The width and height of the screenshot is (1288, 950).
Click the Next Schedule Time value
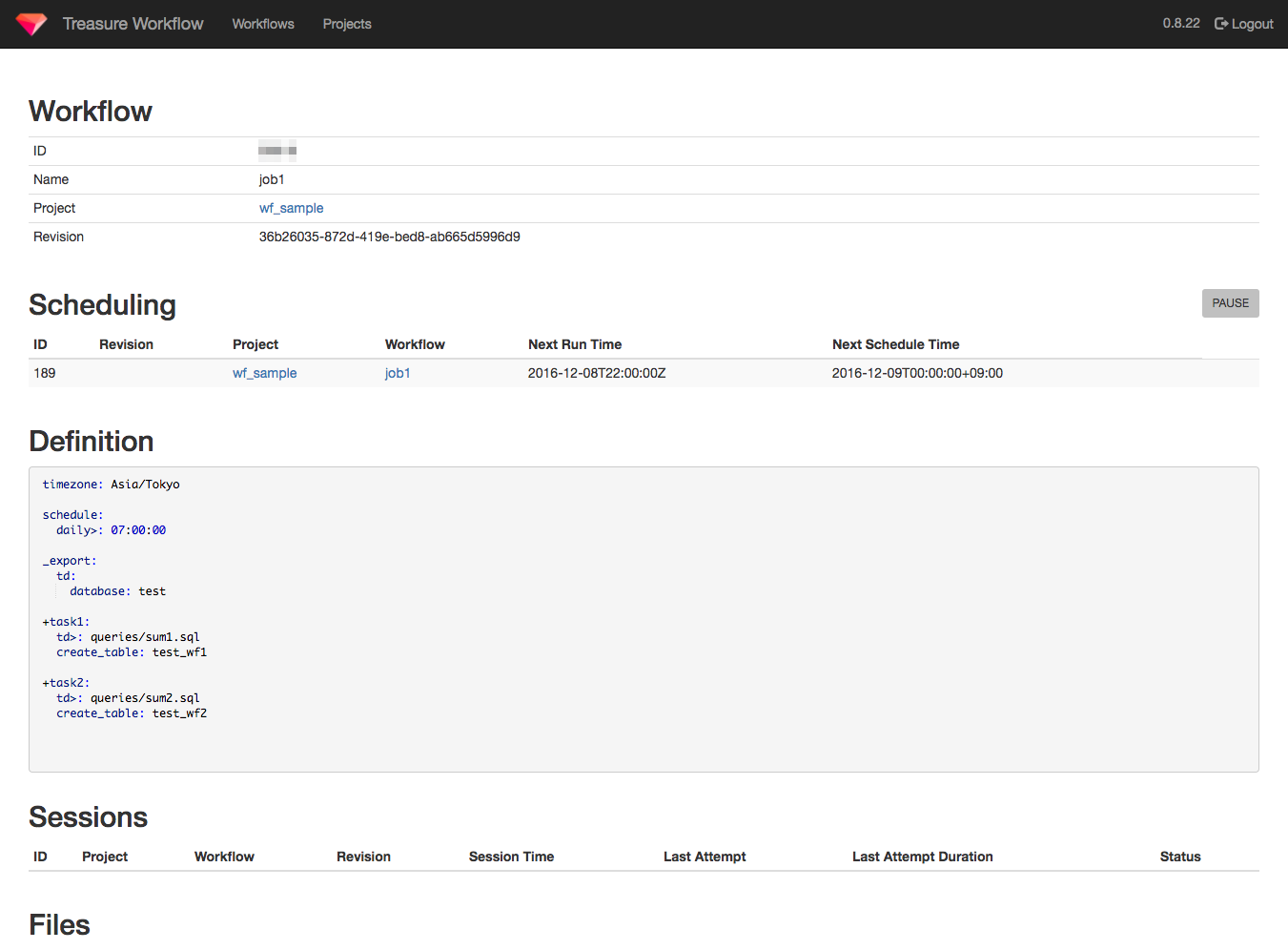tap(917, 373)
